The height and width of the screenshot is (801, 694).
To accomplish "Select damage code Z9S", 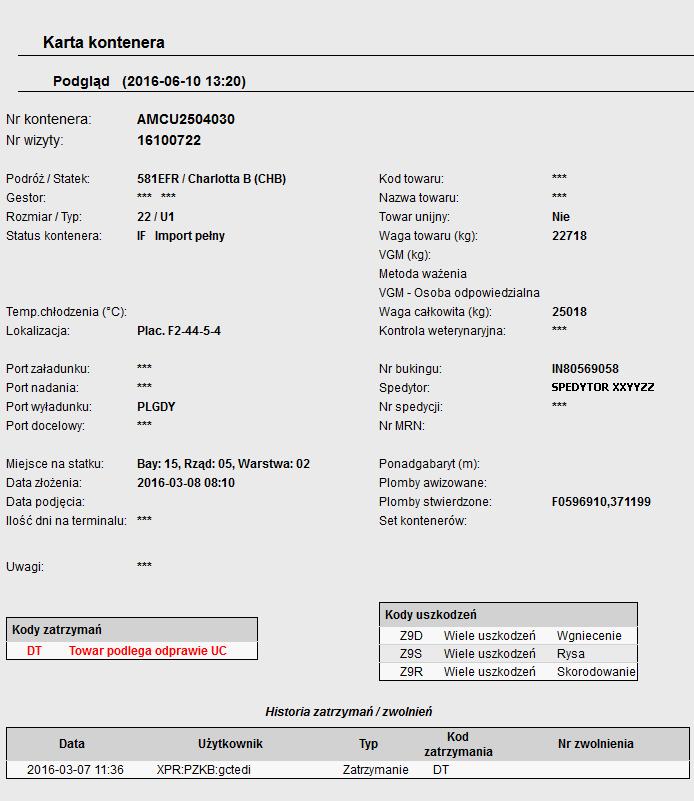I will point(411,654).
